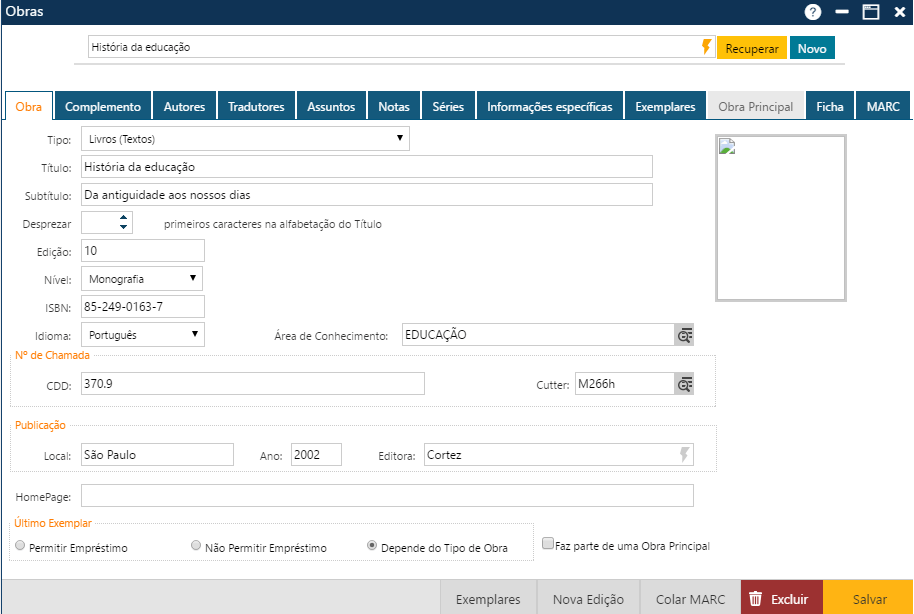Viewport: 914px width, 614px height.
Task: Click into the HomePage input field
Action: (x=387, y=496)
